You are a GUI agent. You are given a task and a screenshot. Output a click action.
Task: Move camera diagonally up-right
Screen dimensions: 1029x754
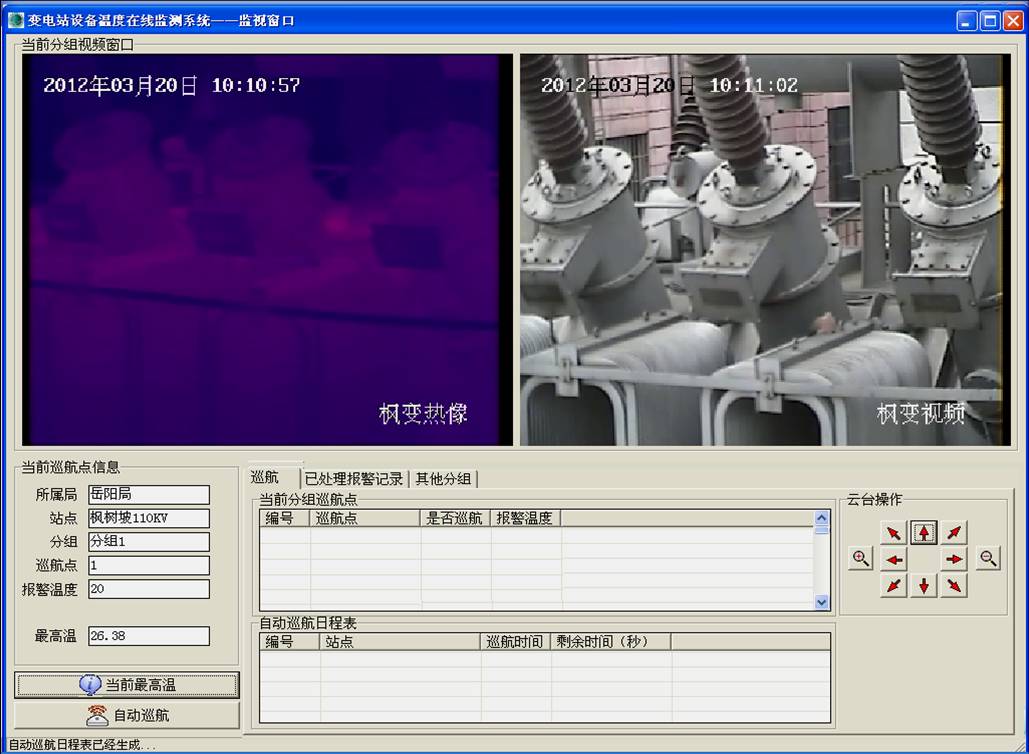click(955, 533)
